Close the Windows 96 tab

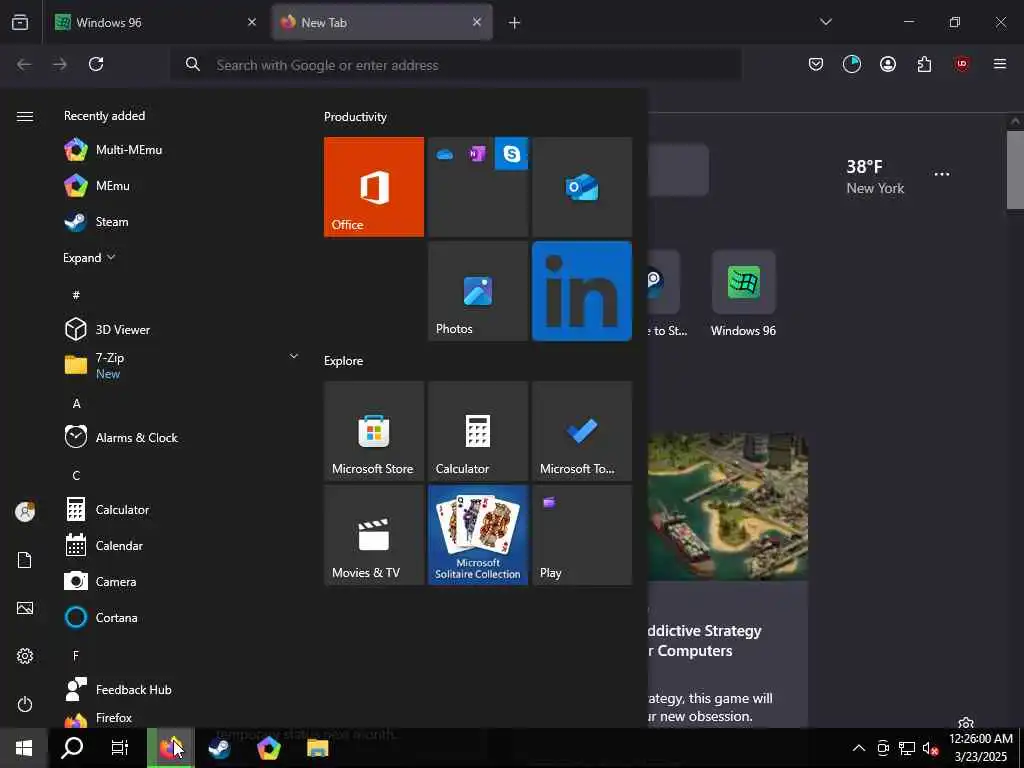(x=251, y=22)
